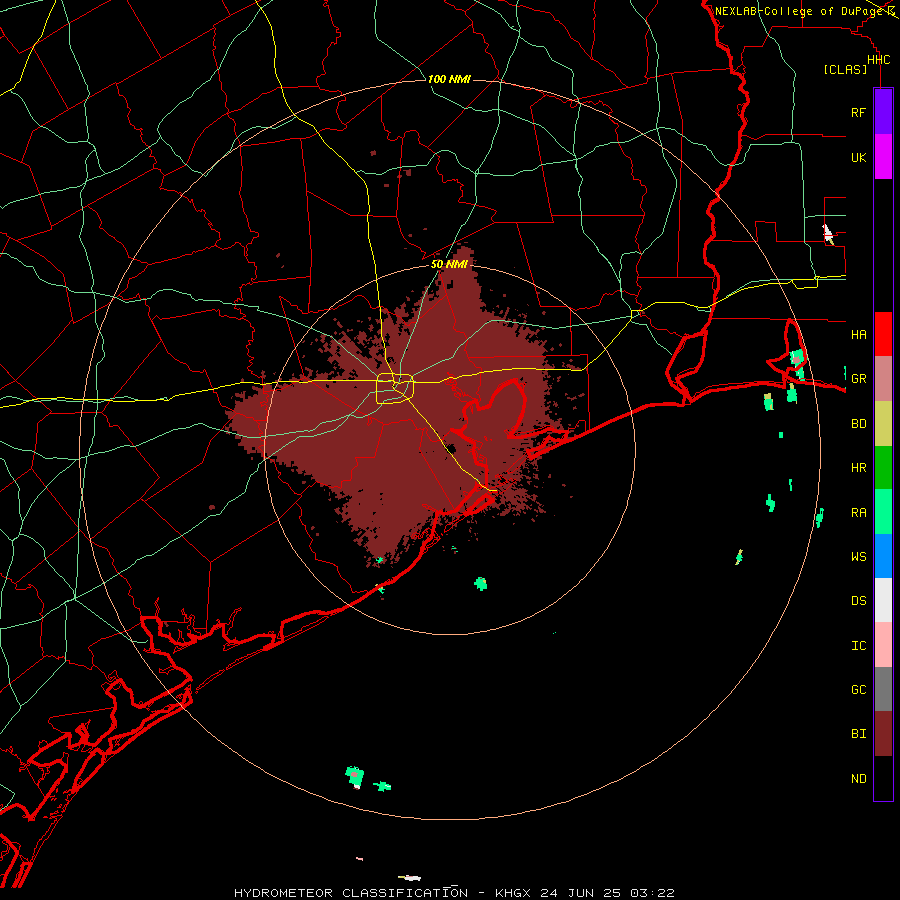Click the gray GC legend swatch
The width and height of the screenshot is (900, 900).
point(883,689)
